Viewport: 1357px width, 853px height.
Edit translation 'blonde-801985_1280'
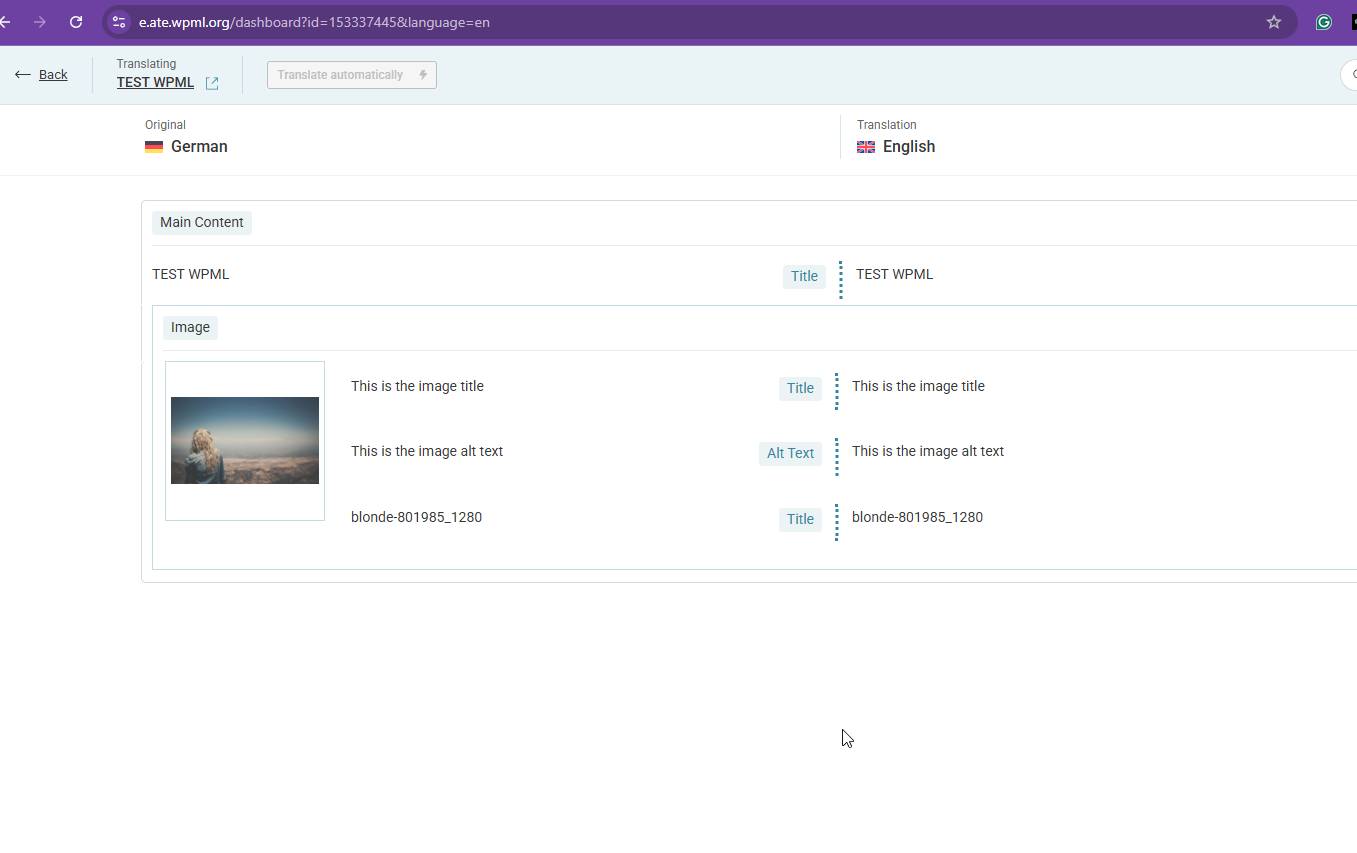pos(917,517)
